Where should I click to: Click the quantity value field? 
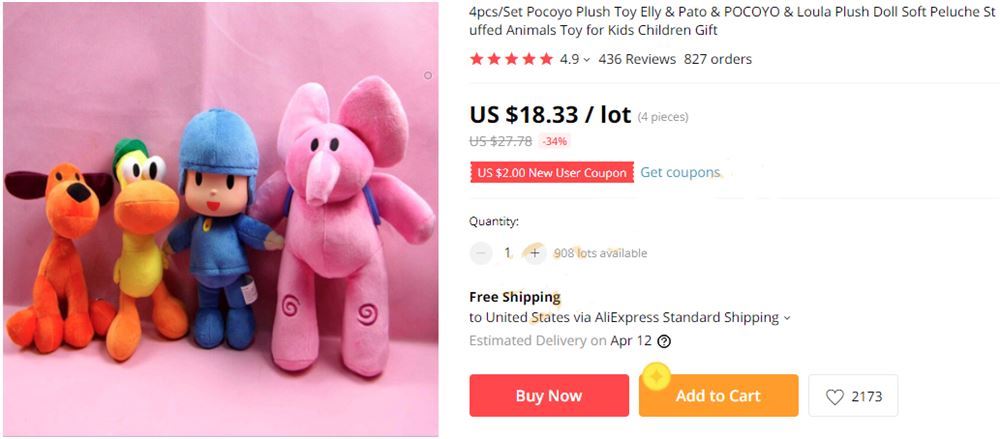click(x=508, y=253)
